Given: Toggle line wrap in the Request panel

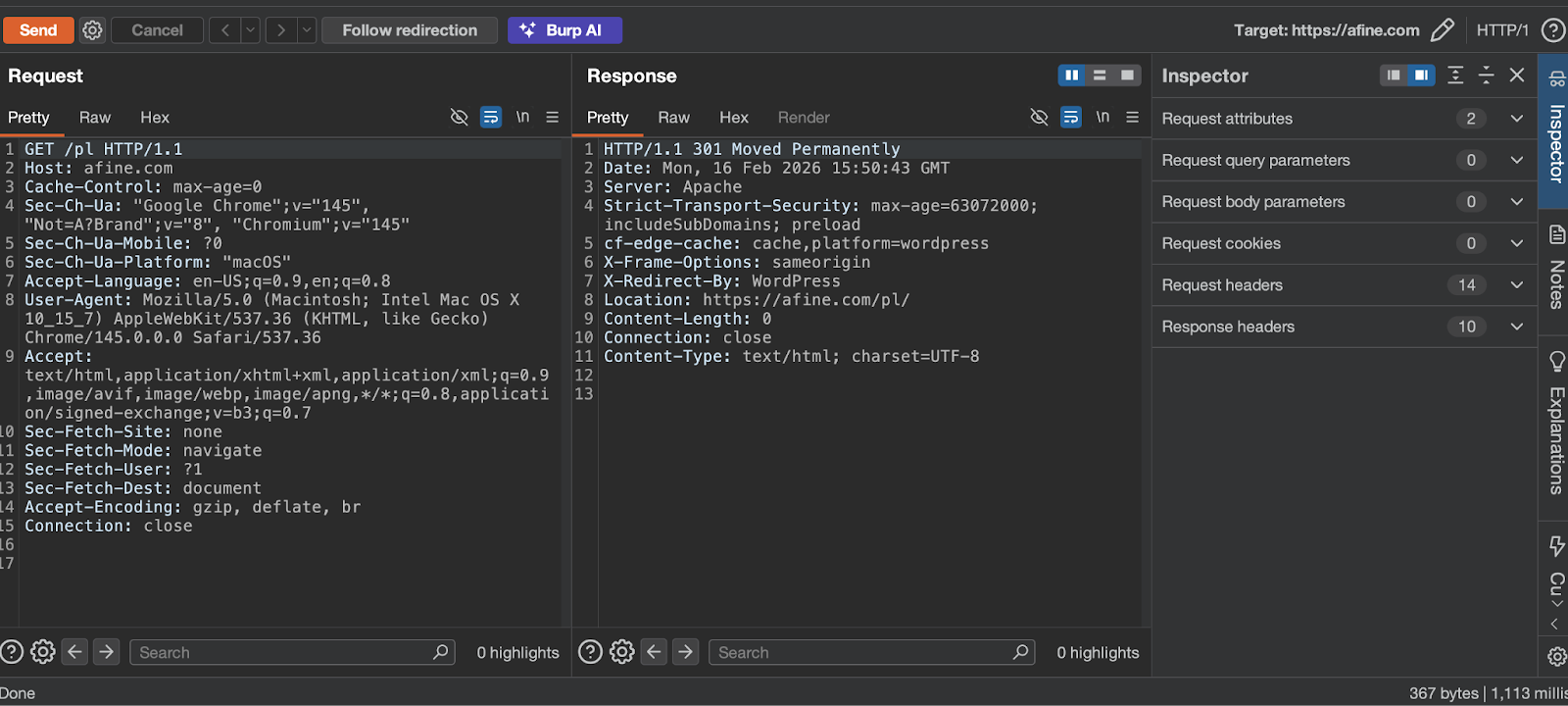Looking at the screenshot, I should 491,117.
